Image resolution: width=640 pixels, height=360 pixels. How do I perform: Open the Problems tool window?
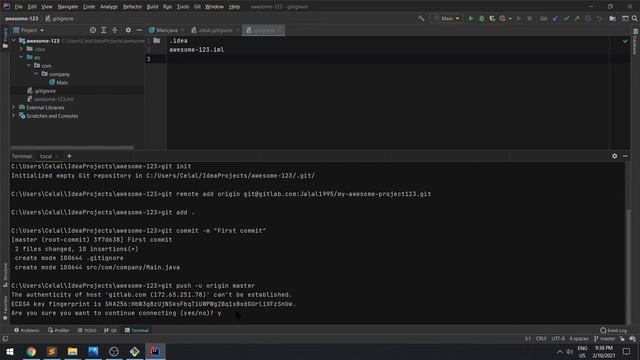27,330
